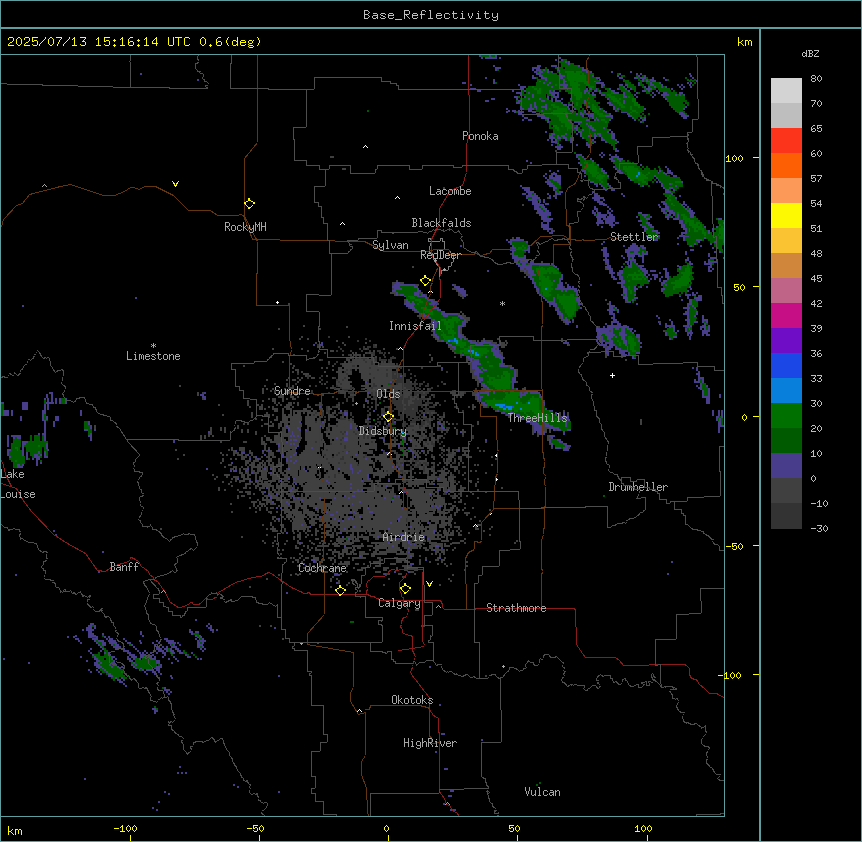
Task: Click the Stettler label
Action: click(634, 237)
